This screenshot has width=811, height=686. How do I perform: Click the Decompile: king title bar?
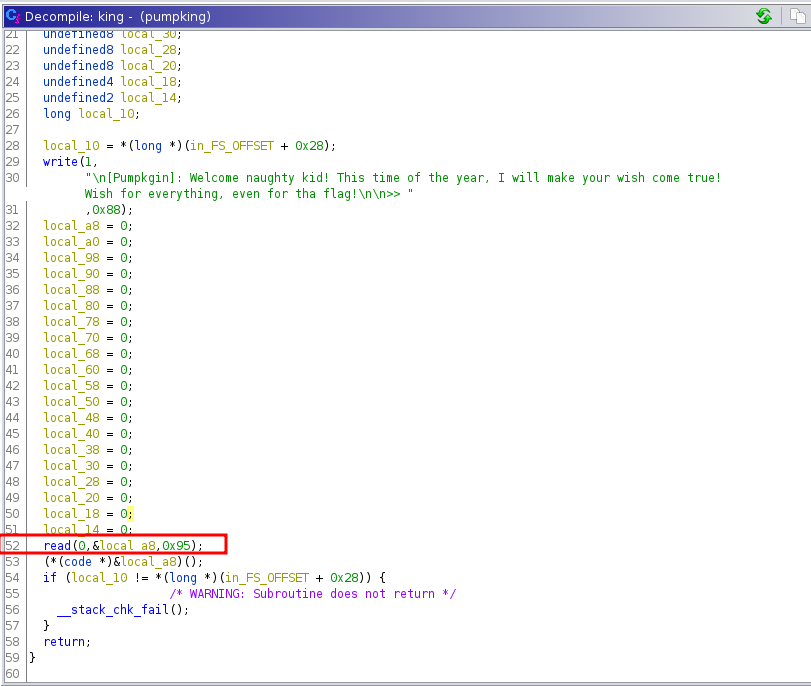[x=120, y=16]
